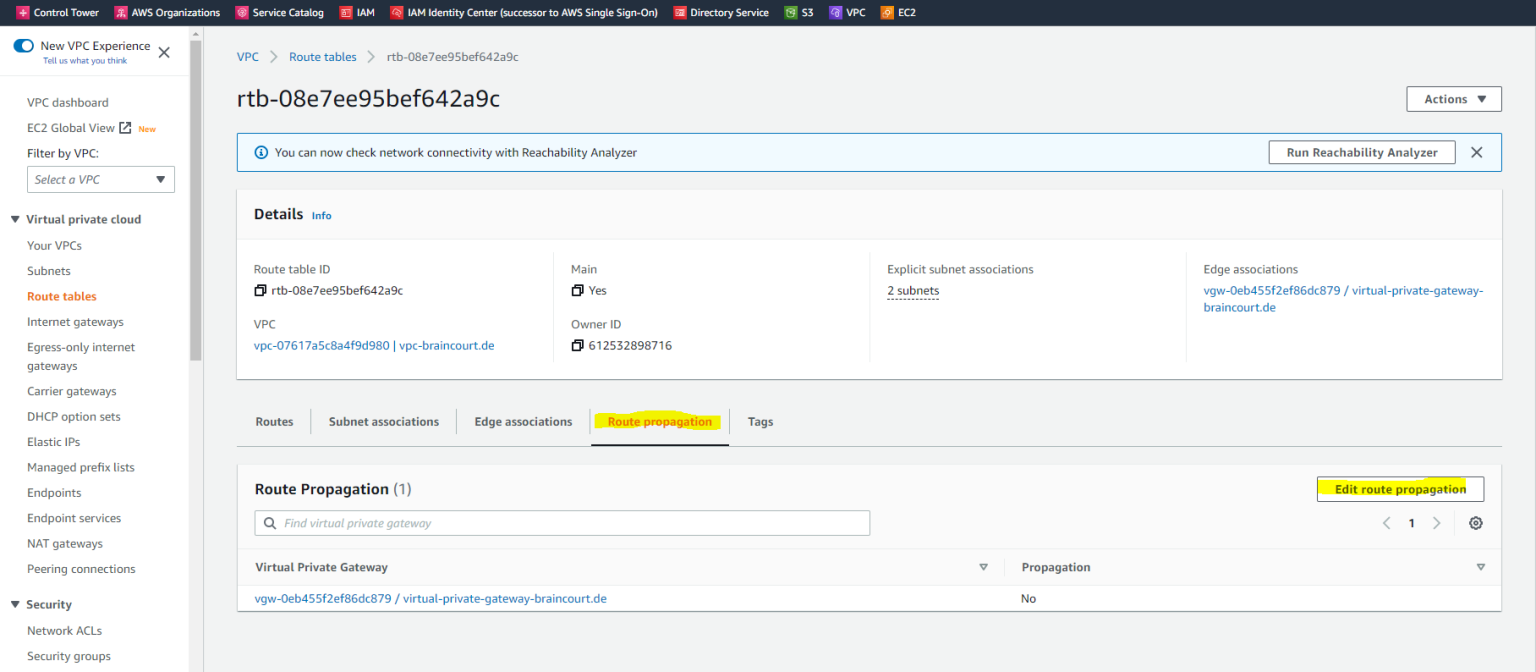Turn off the New VPC Experience toggle
The width and height of the screenshot is (1536, 672).
click(x=23, y=45)
